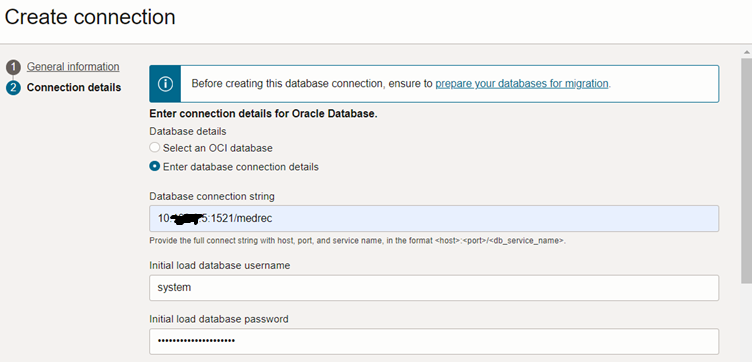Click the vertical scrollbar thumb
The height and width of the screenshot is (362, 752).
[747, 170]
